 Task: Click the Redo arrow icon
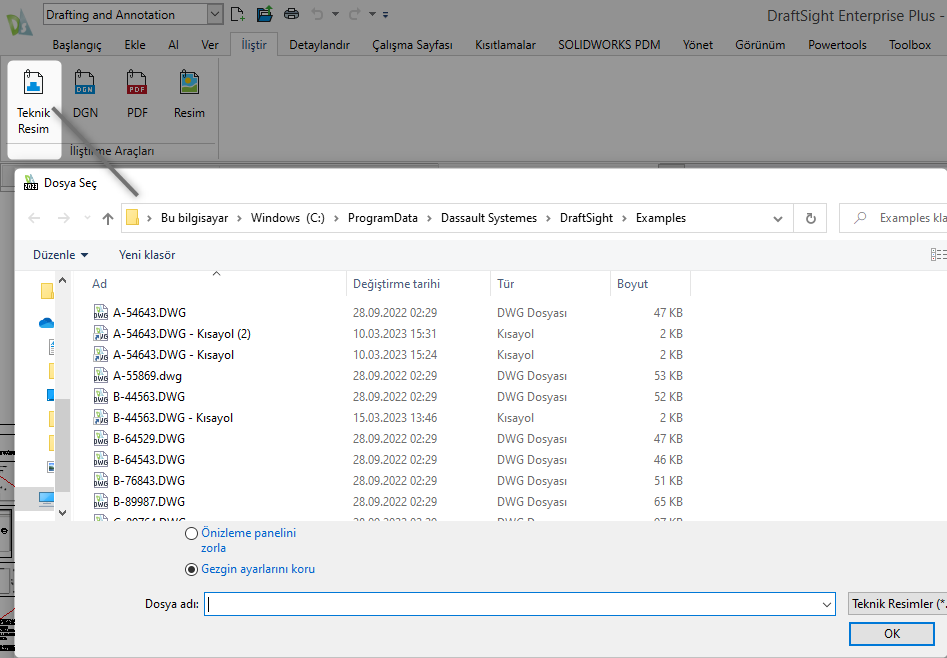(x=355, y=14)
